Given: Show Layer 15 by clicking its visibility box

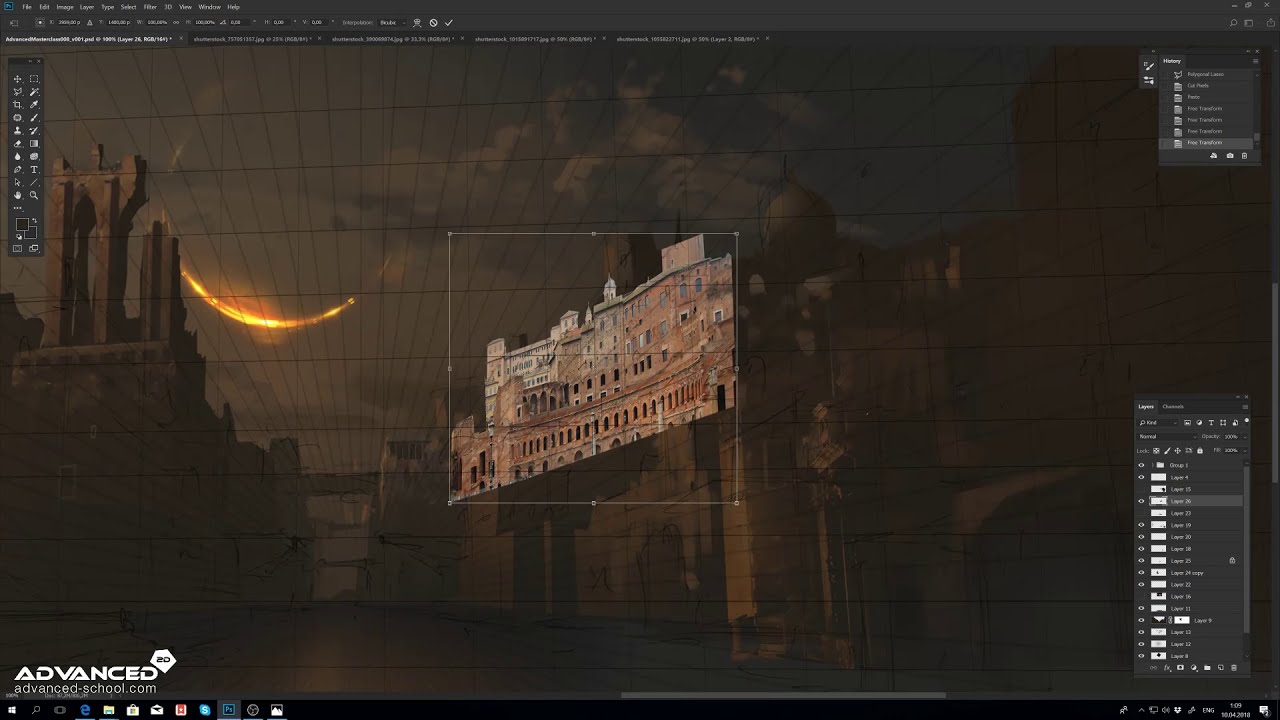Looking at the screenshot, I should (1141, 489).
